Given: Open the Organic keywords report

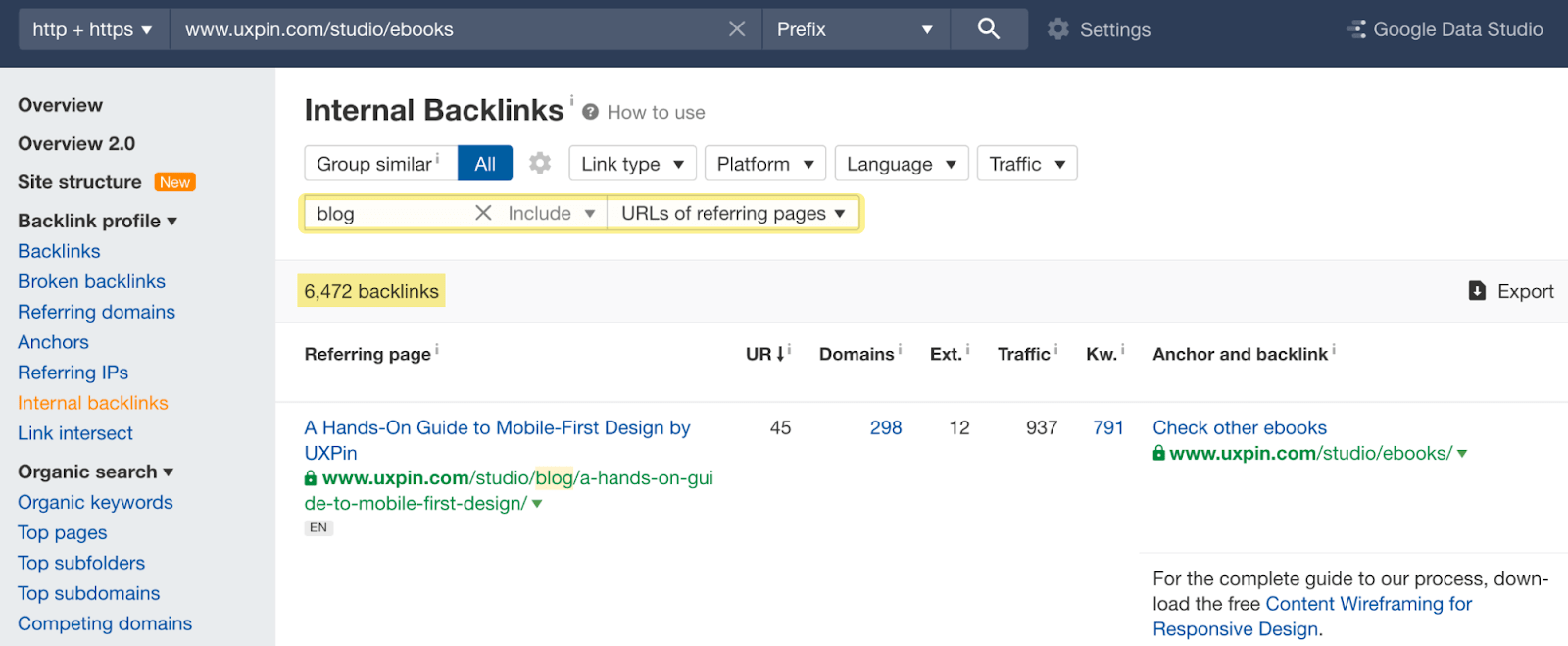Looking at the screenshot, I should pos(95,502).
